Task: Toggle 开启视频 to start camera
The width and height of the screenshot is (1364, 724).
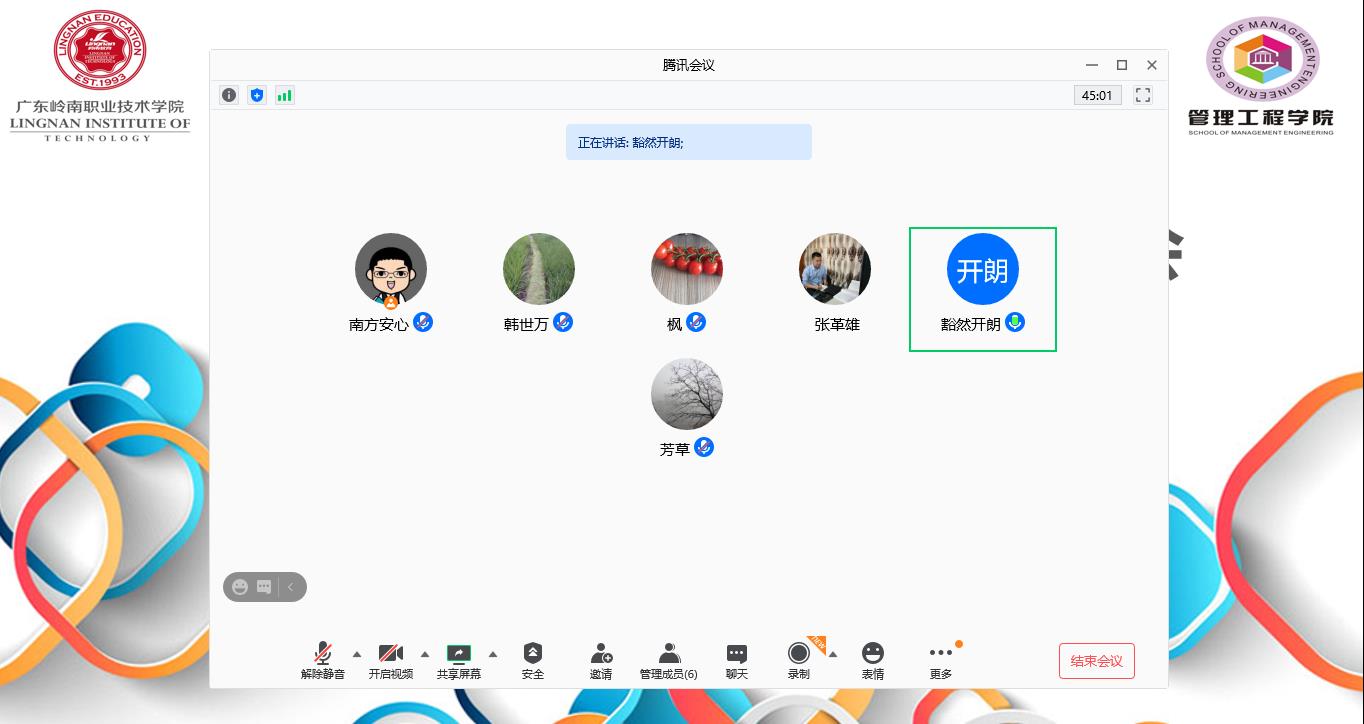Action: click(391, 660)
